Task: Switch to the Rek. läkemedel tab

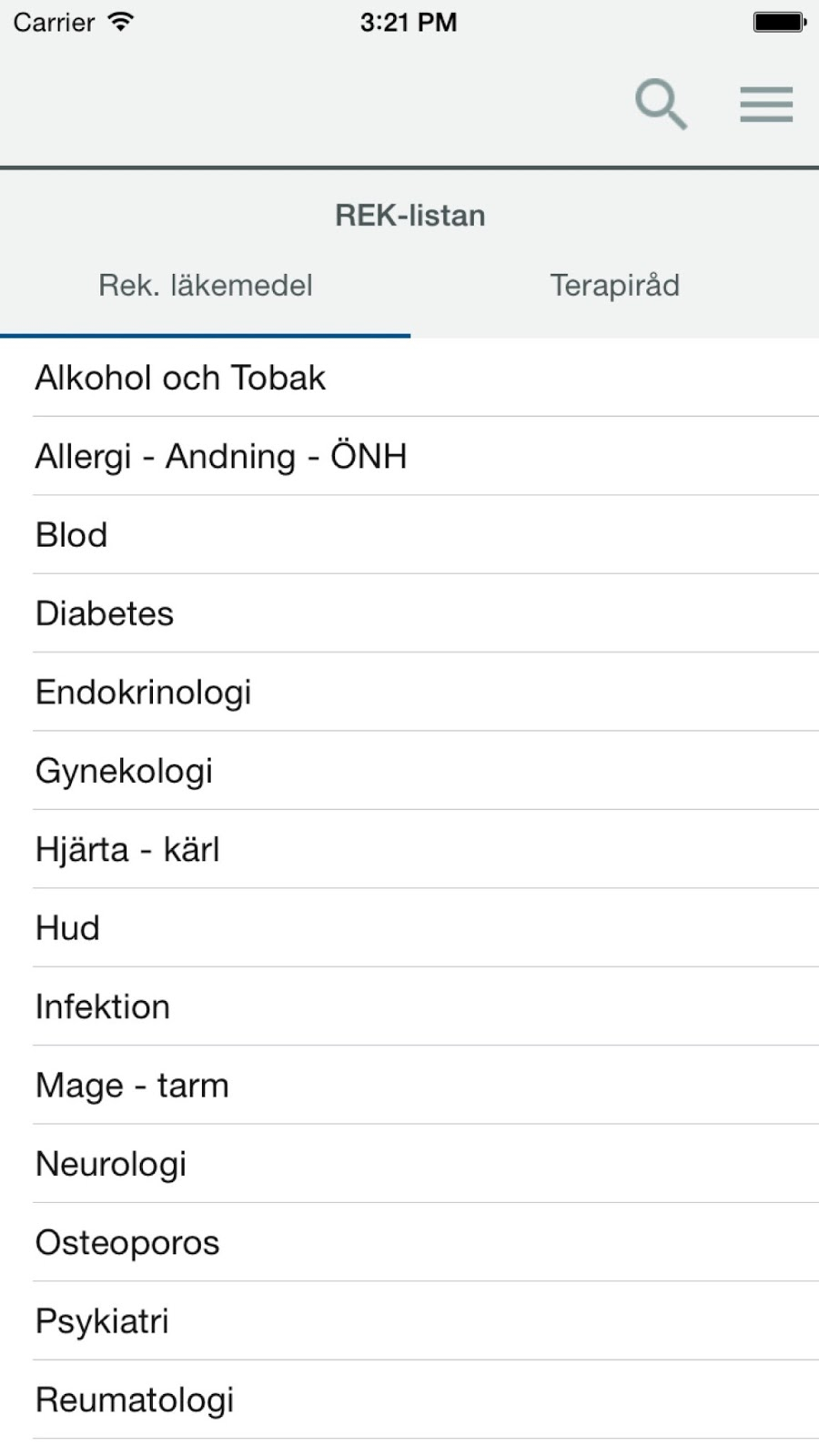Action: [206, 286]
